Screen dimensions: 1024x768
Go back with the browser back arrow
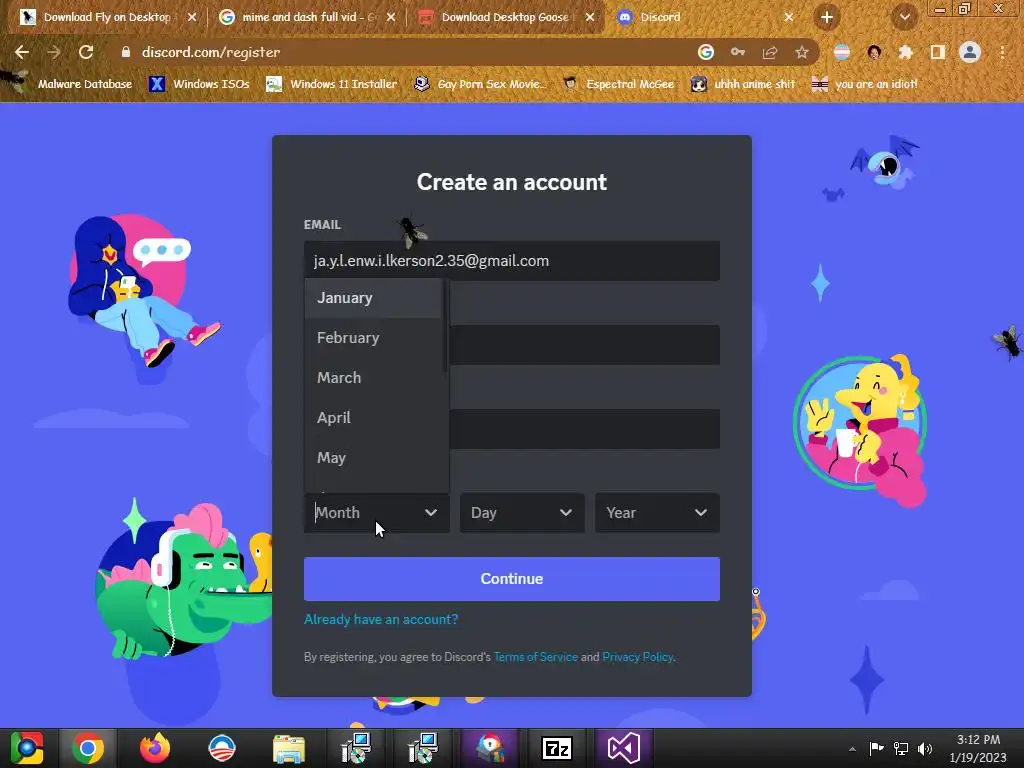point(22,52)
